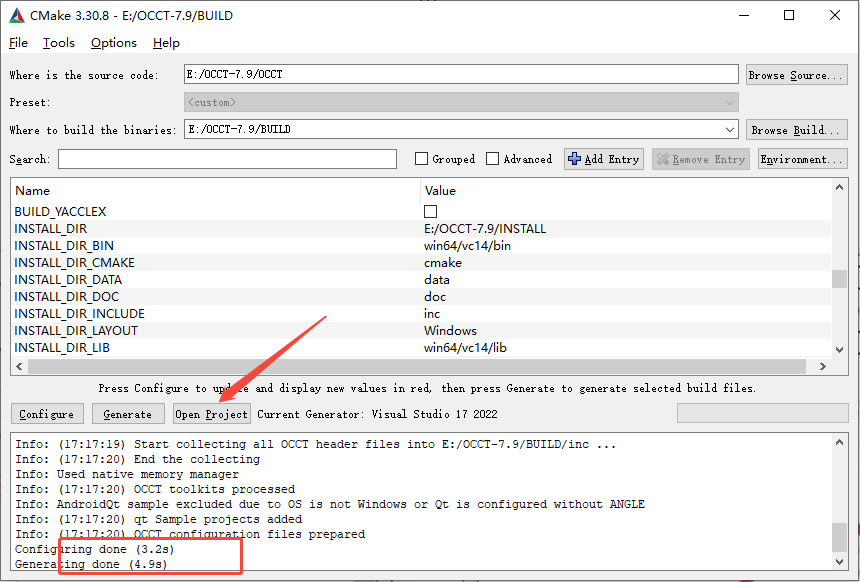Minimize the CMake window
The image size is (860, 582).
(743, 15)
